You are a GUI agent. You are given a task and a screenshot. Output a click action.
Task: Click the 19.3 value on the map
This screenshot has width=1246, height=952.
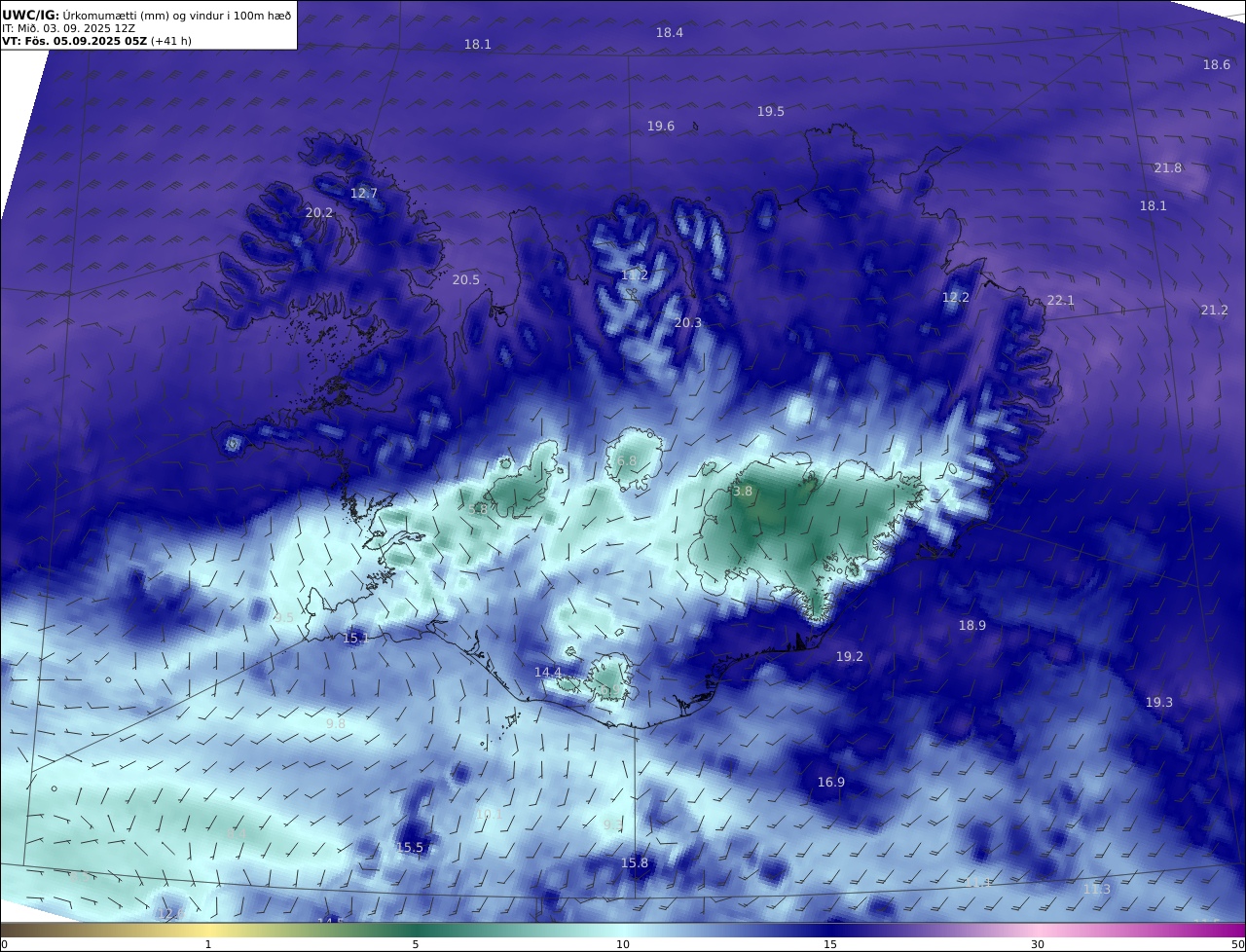1158,702
